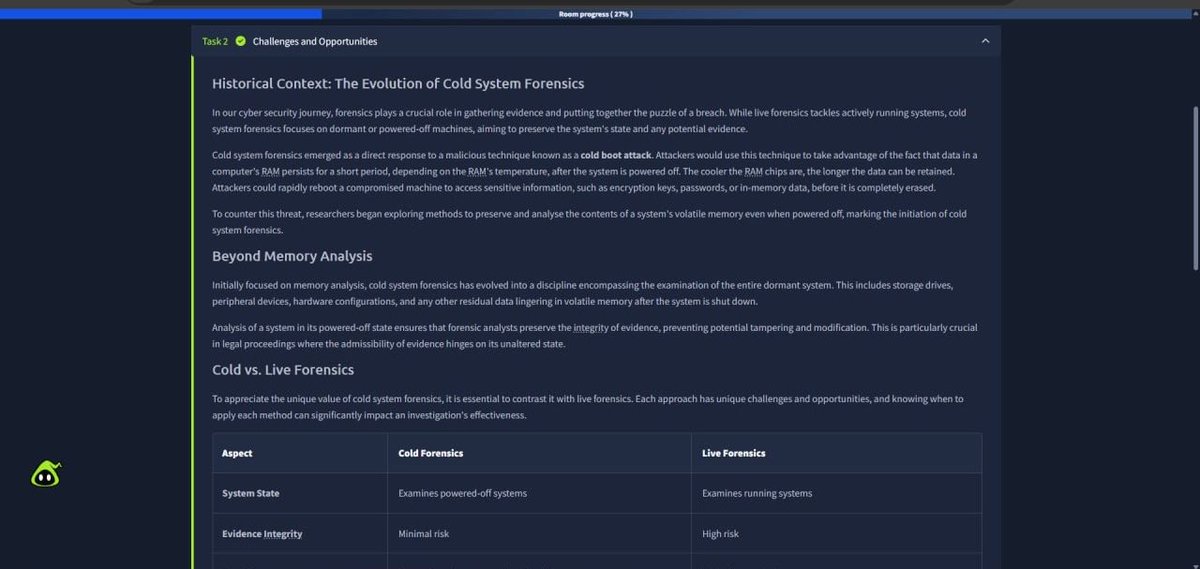
Task: Select the Task 2 label
Action: pyautogui.click(x=215, y=41)
